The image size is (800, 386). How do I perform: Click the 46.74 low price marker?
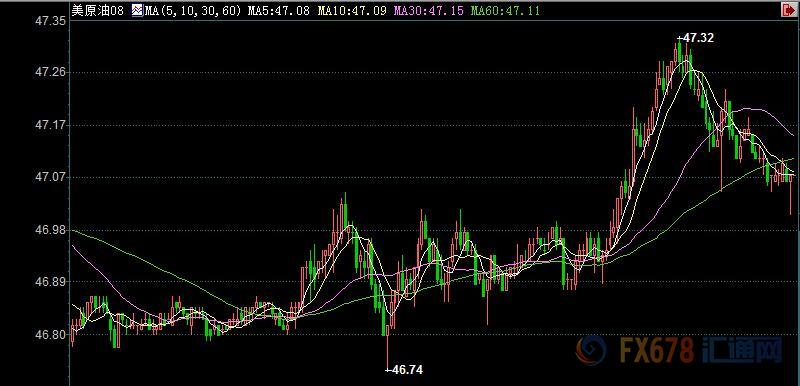(404, 370)
